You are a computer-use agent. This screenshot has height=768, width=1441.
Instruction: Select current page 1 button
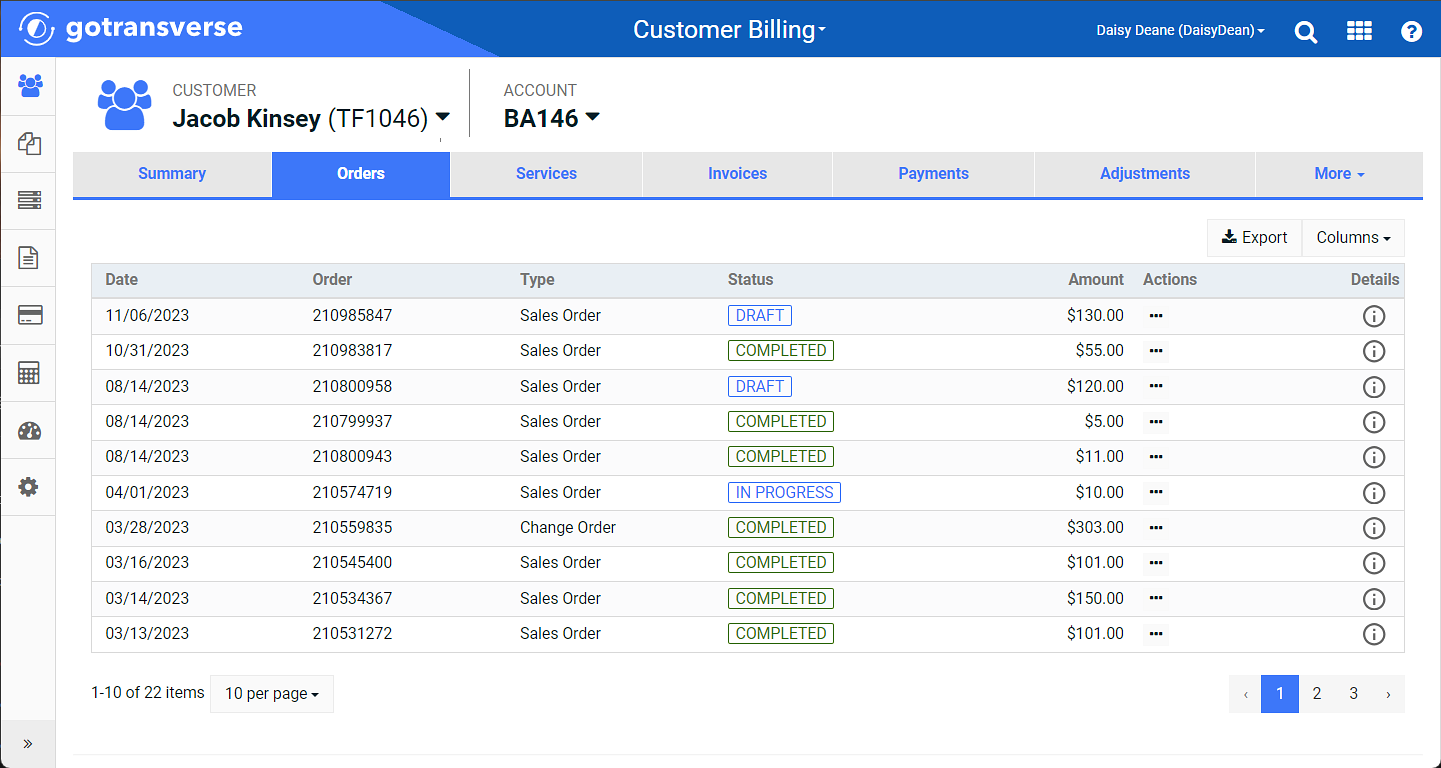point(1280,694)
